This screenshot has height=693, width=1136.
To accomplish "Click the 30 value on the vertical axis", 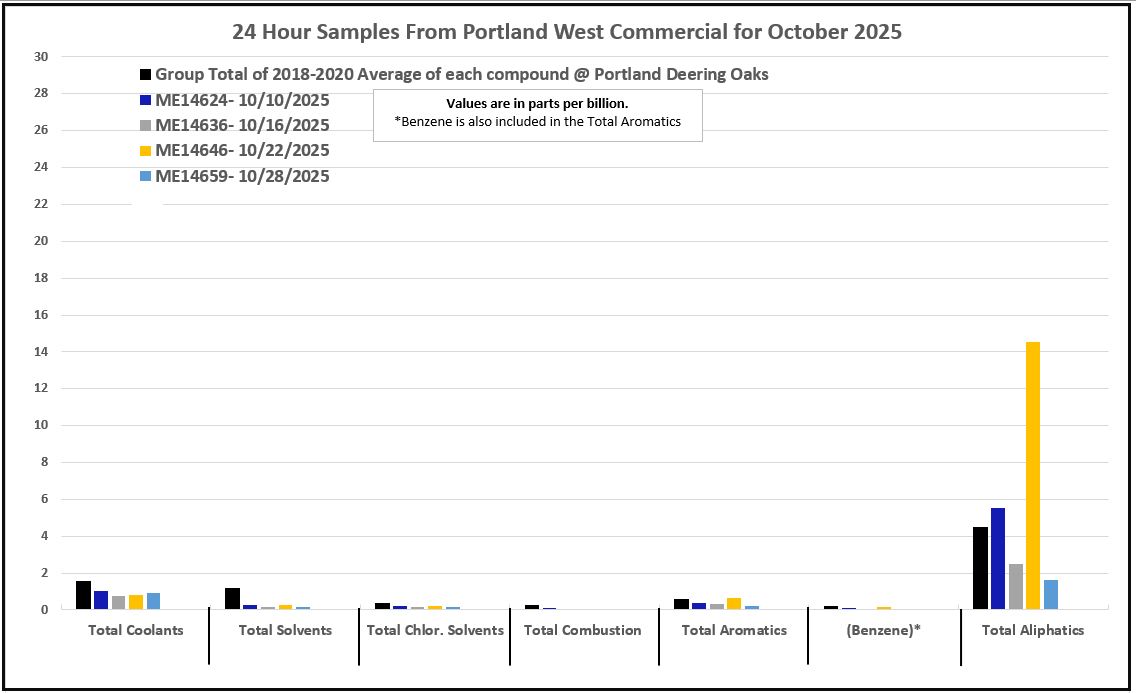I will pyautogui.click(x=42, y=57).
